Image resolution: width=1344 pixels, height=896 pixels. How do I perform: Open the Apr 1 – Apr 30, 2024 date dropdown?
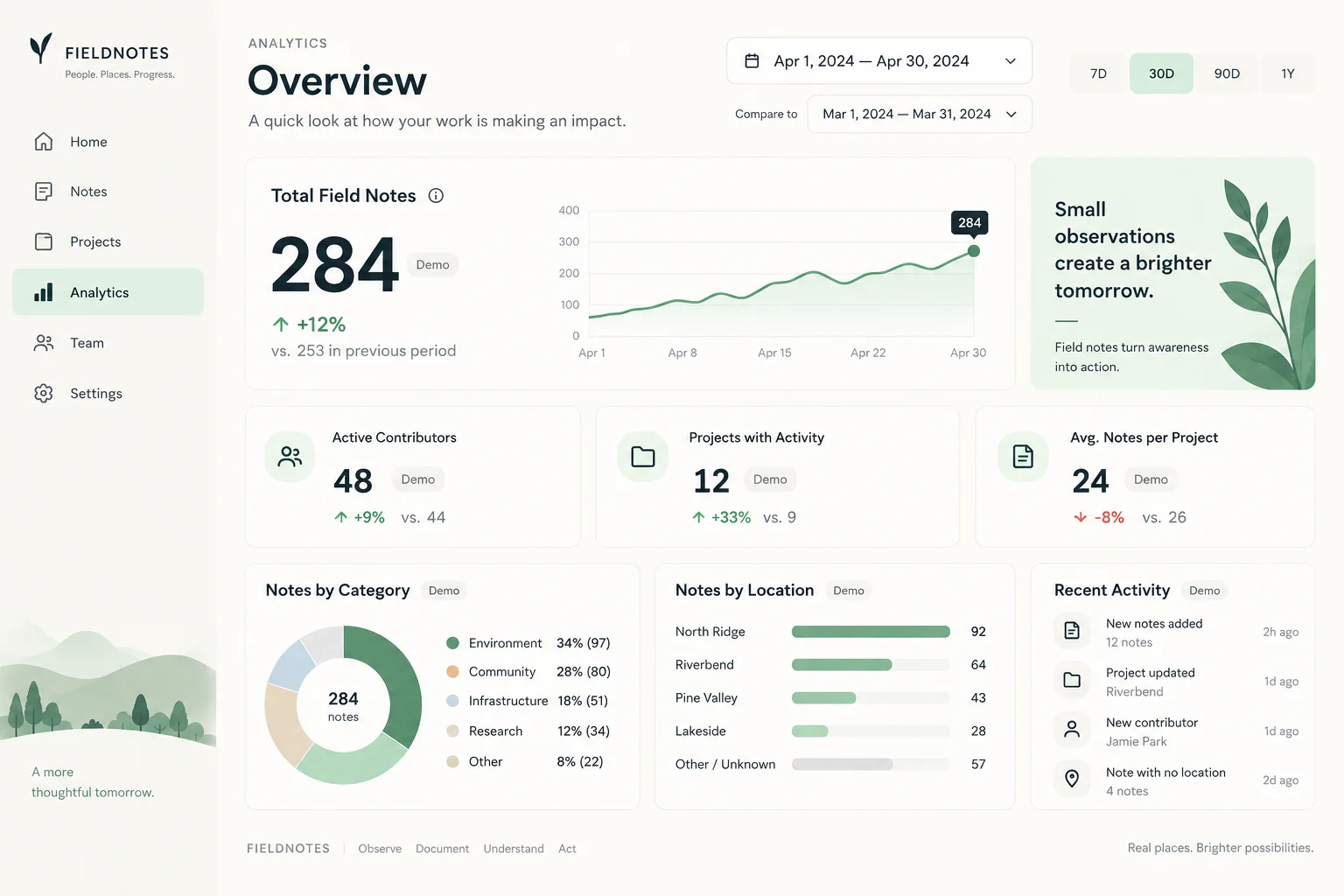point(879,61)
